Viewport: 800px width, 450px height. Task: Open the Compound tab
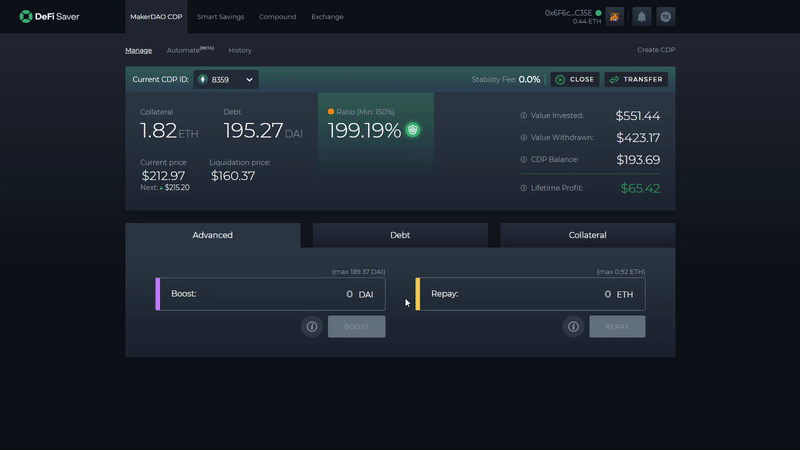point(278,17)
